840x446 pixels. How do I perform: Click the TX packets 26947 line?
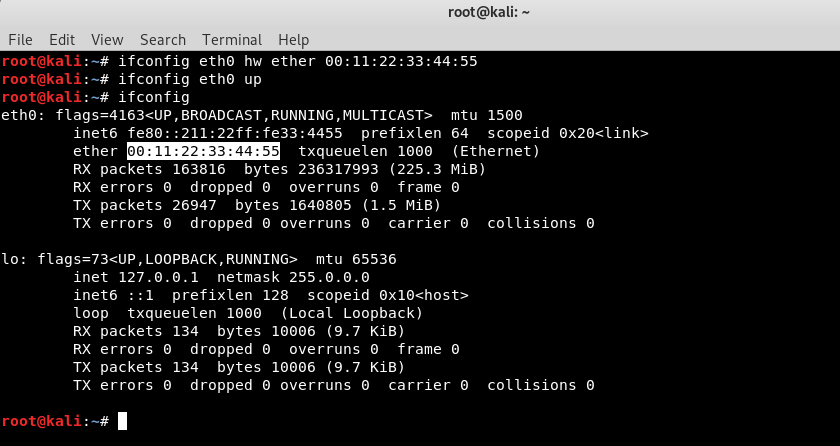coord(257,205)
